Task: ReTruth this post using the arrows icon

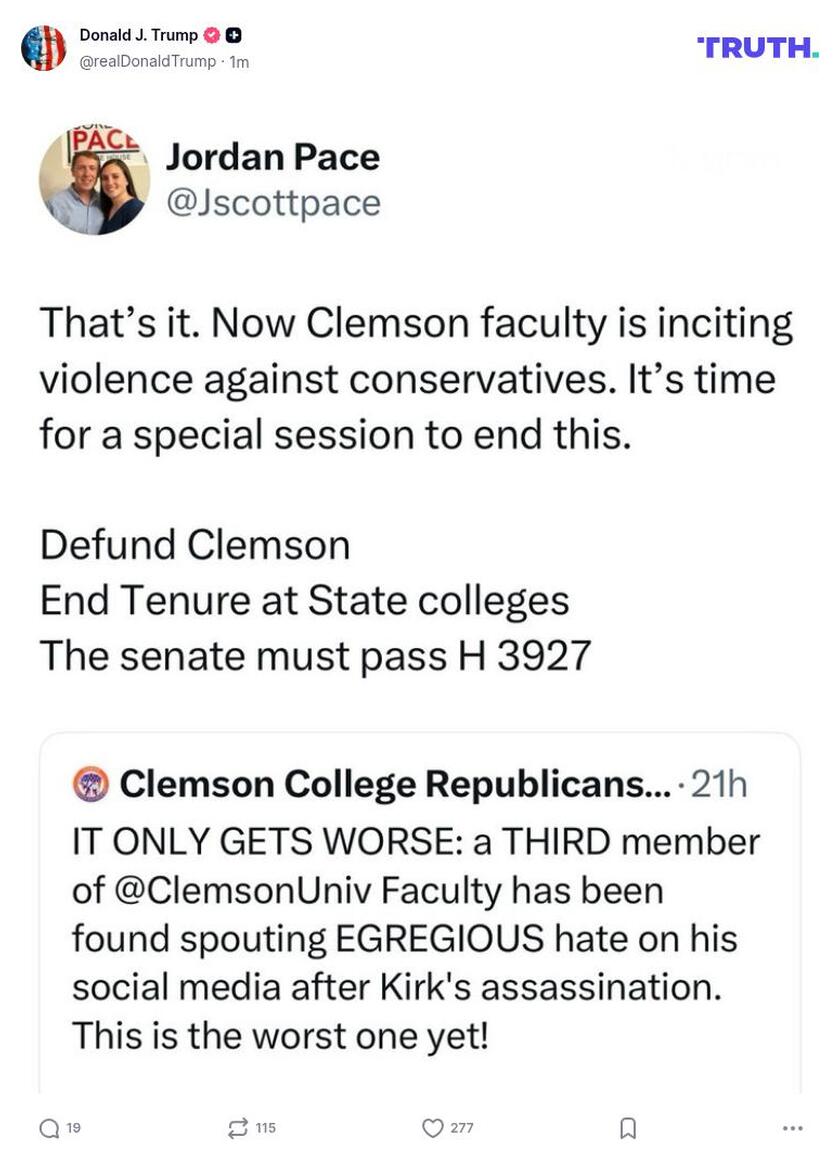Action: click(x=238, y=1128)
